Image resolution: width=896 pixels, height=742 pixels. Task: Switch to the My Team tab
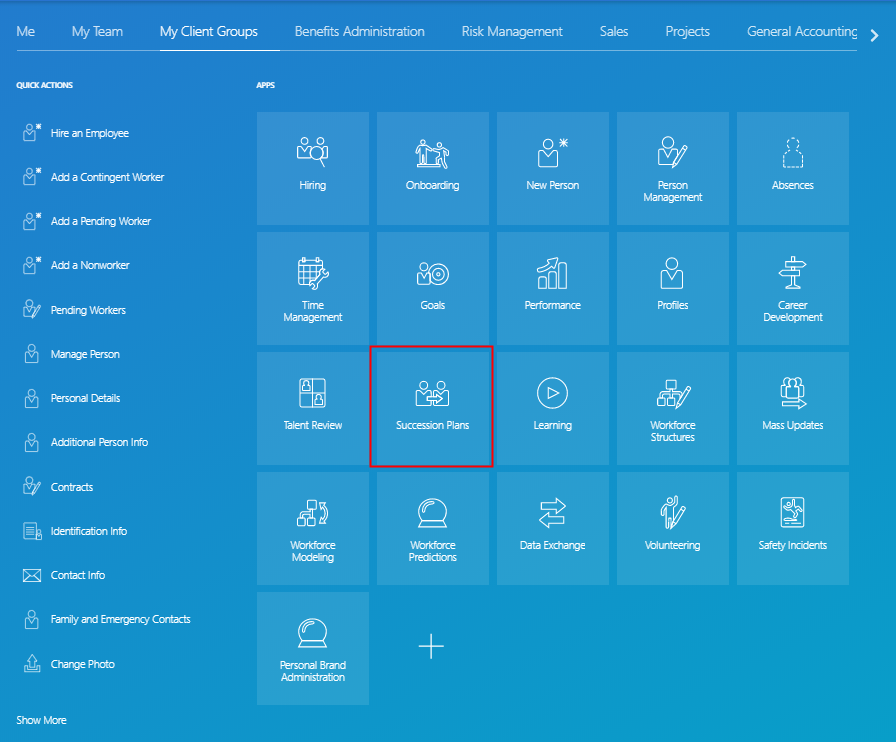tap(97, 31)
